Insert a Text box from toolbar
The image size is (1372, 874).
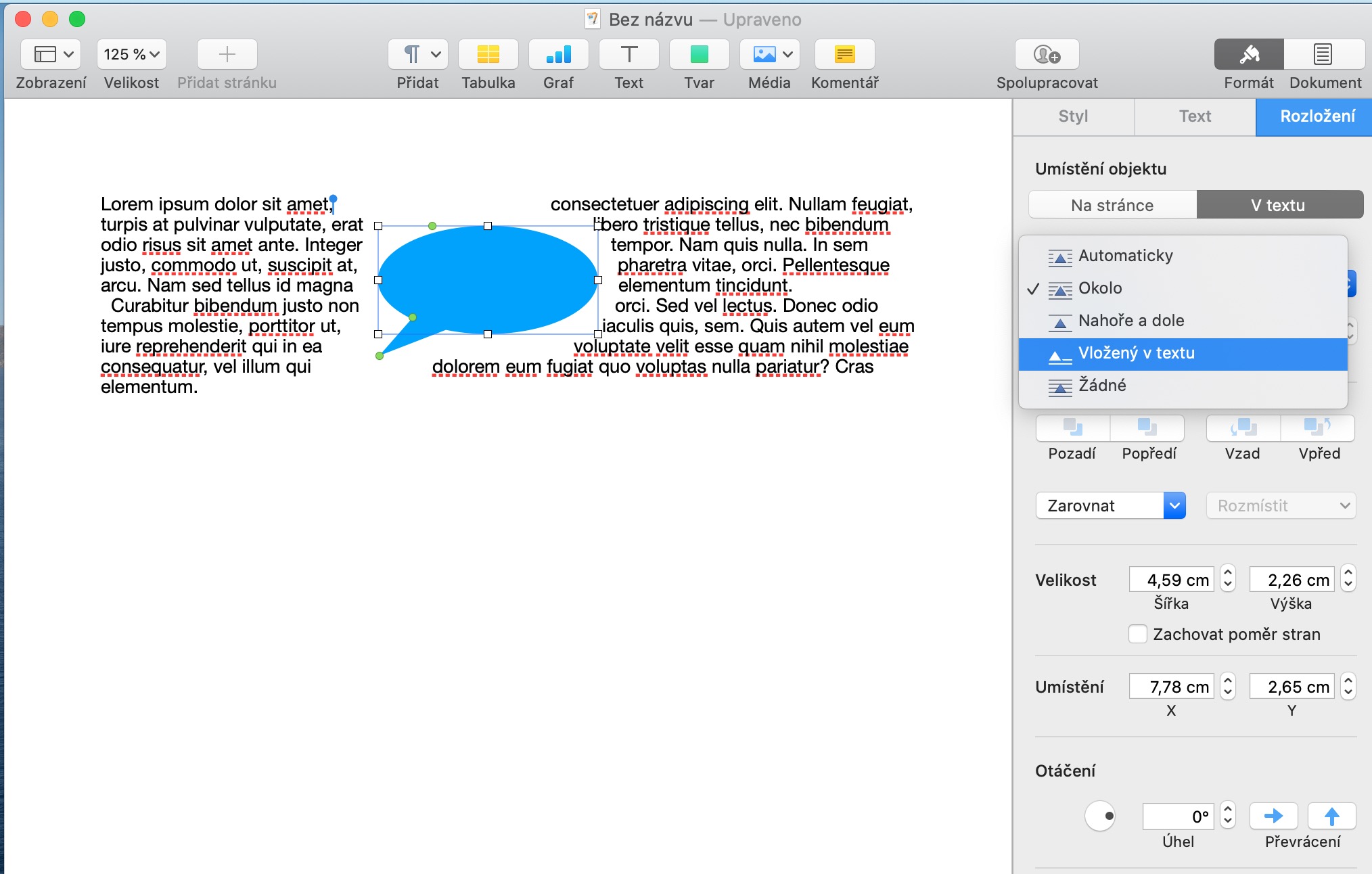click(x=628, y=55)
